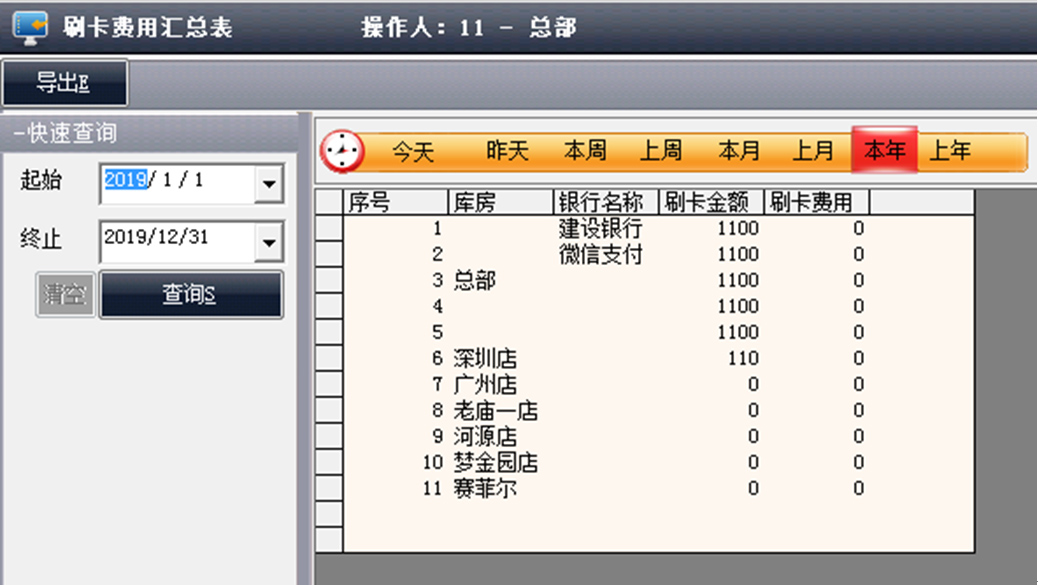Click the 清空 clear button

tap(65, 294)
